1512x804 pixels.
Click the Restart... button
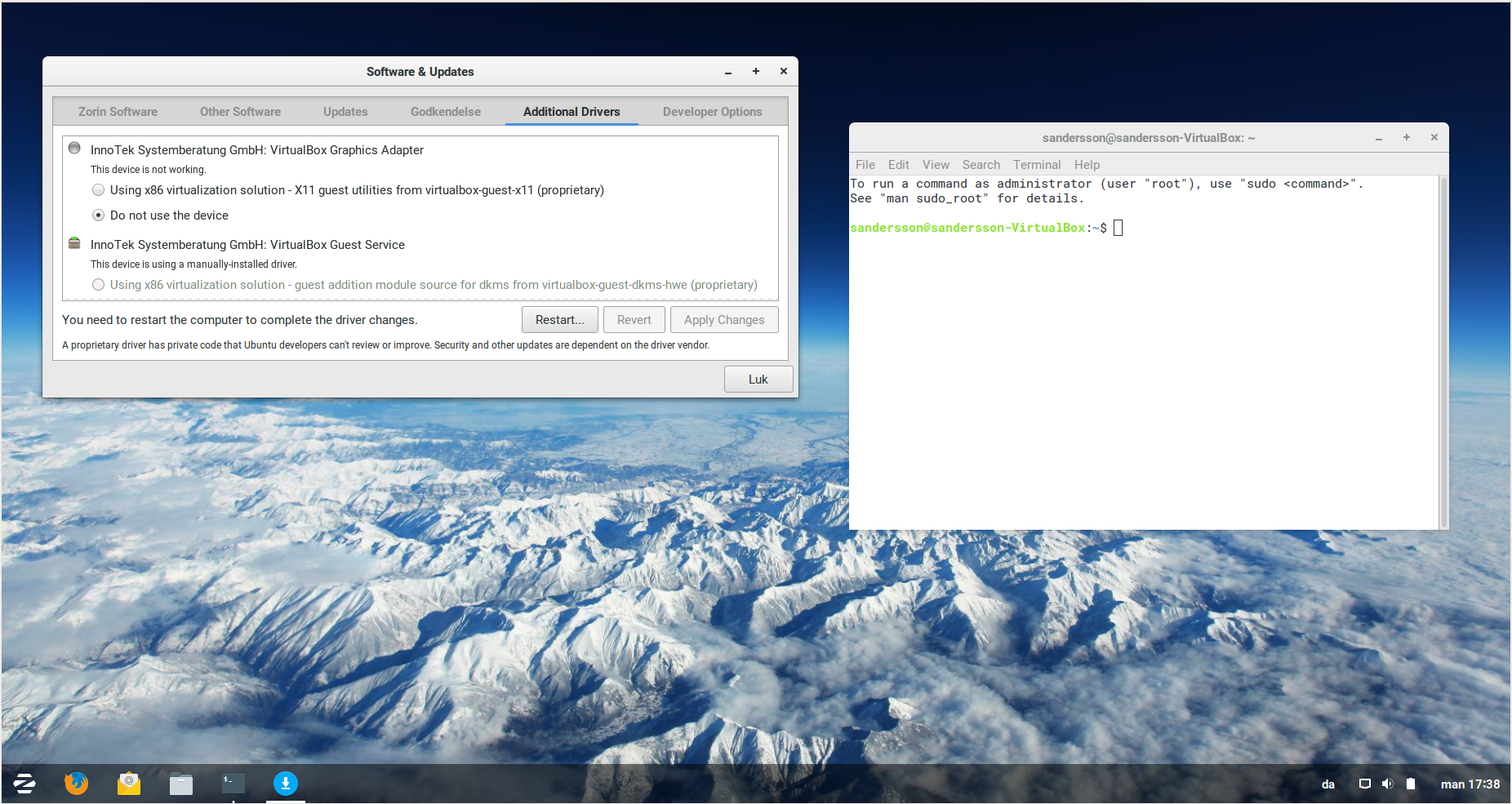point(560,320)
